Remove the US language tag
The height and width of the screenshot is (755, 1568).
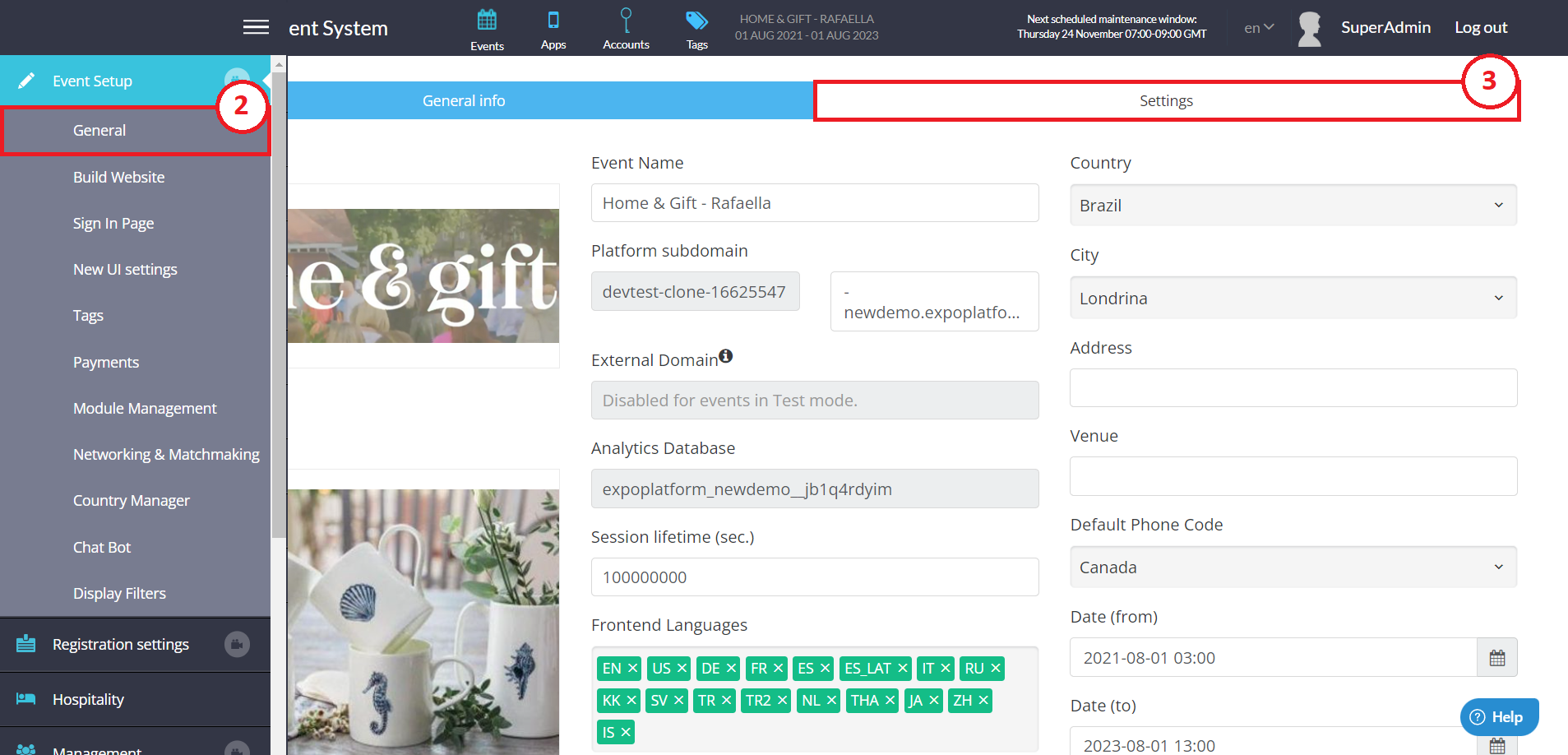click(682, 669)
